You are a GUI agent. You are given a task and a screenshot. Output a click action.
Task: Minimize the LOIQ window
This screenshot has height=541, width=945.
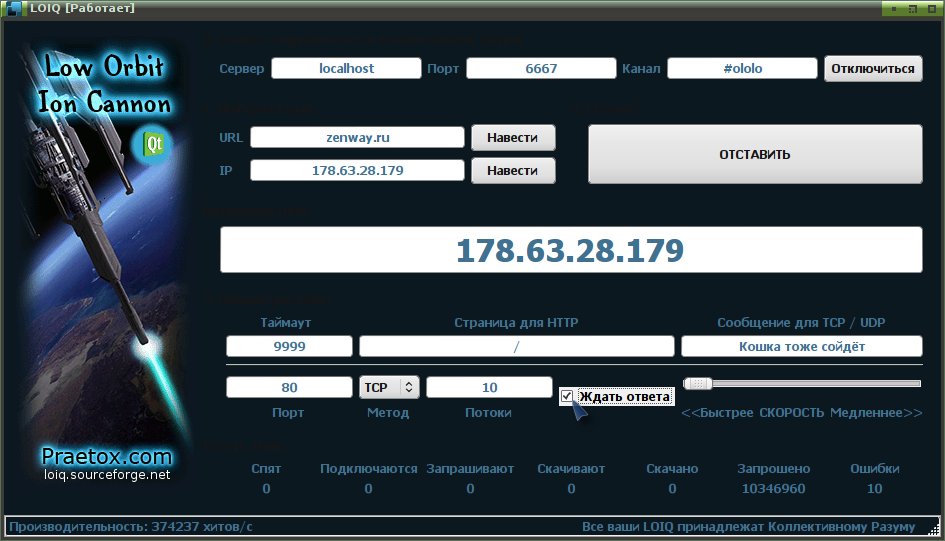point(894,8)
